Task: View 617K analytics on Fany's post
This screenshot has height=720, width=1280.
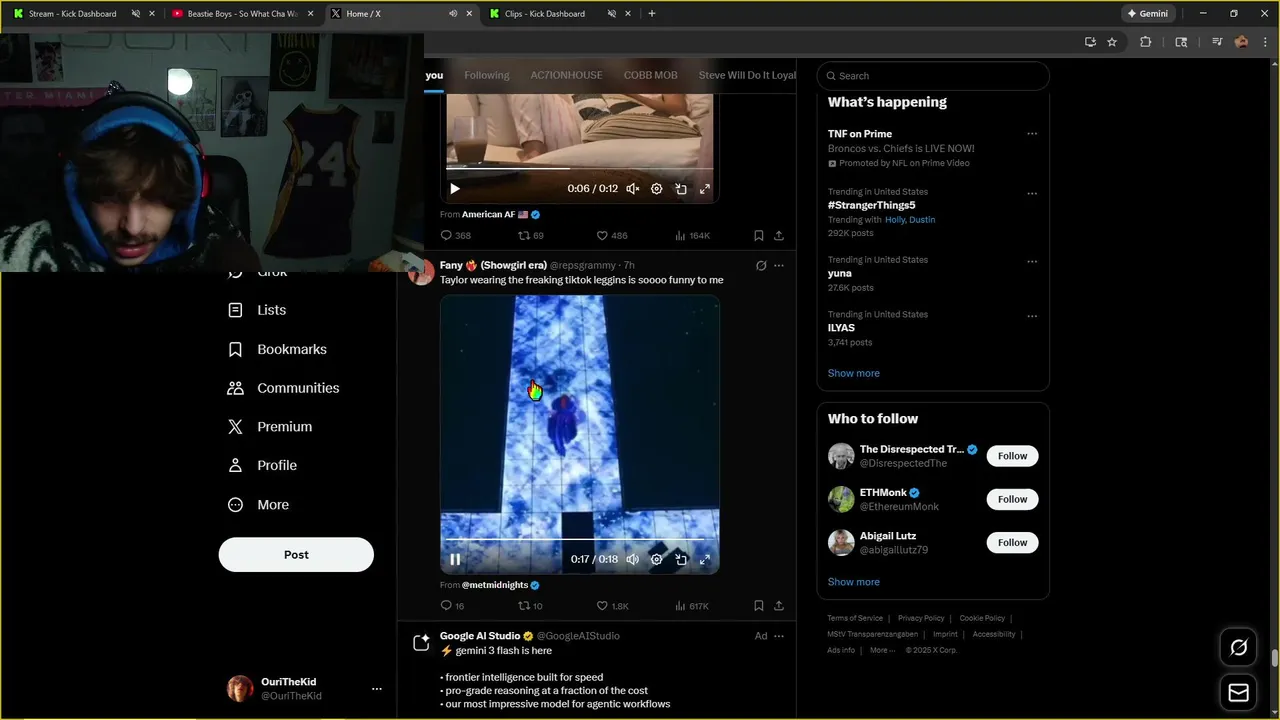Action: click(x=692, y=606)
